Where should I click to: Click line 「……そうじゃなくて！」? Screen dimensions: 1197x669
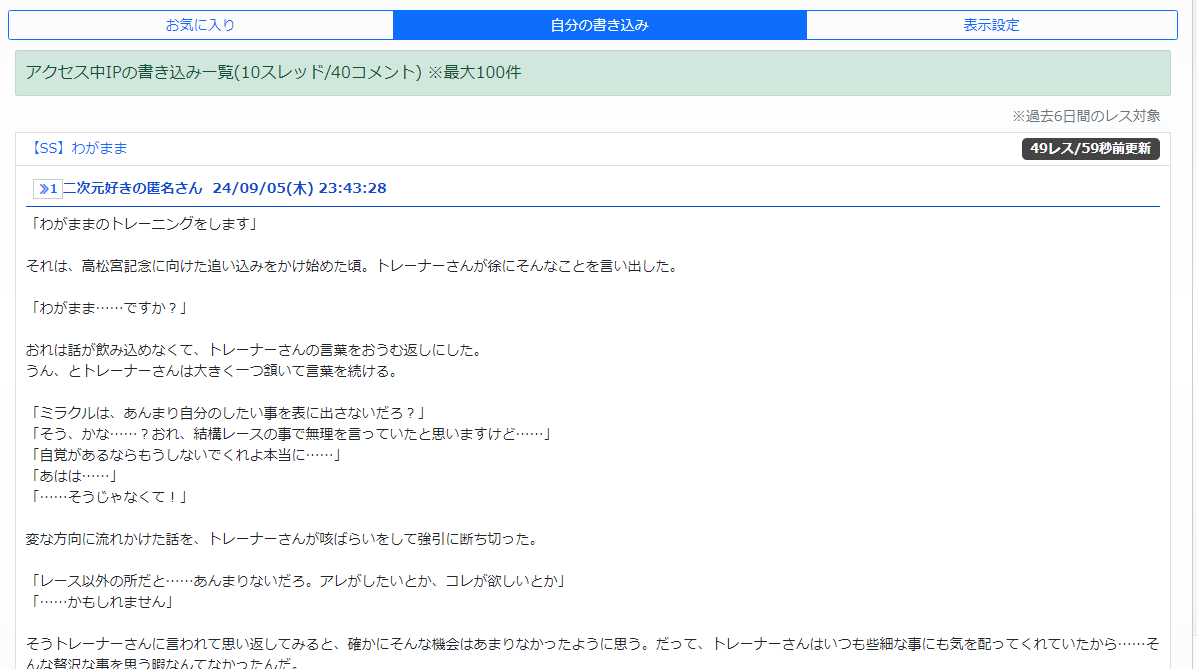click(x=108, y=496)
